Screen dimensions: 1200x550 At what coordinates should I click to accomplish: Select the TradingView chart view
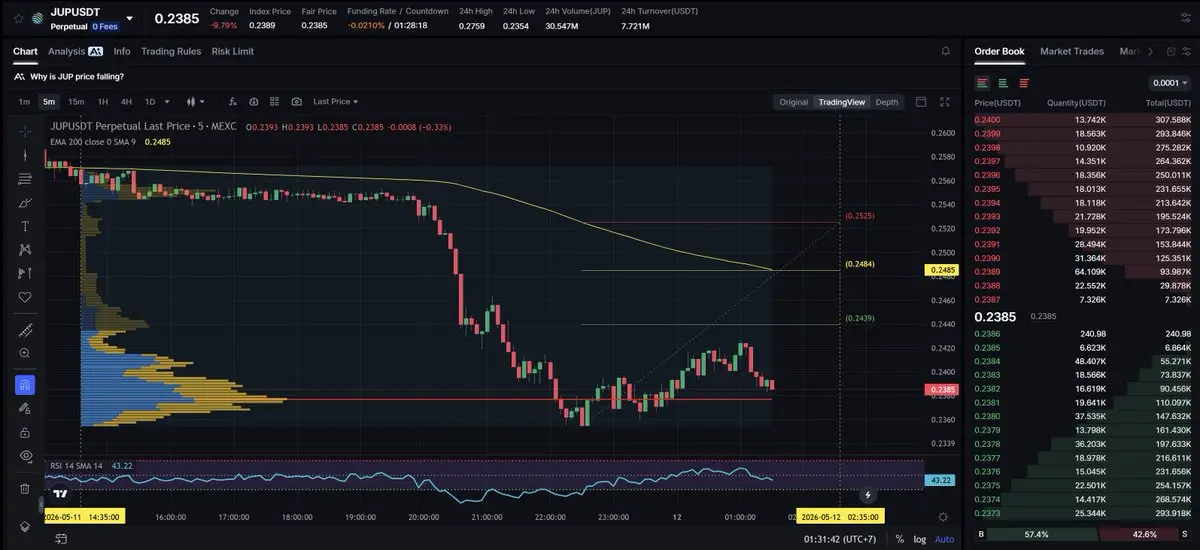tap(841, 102)
